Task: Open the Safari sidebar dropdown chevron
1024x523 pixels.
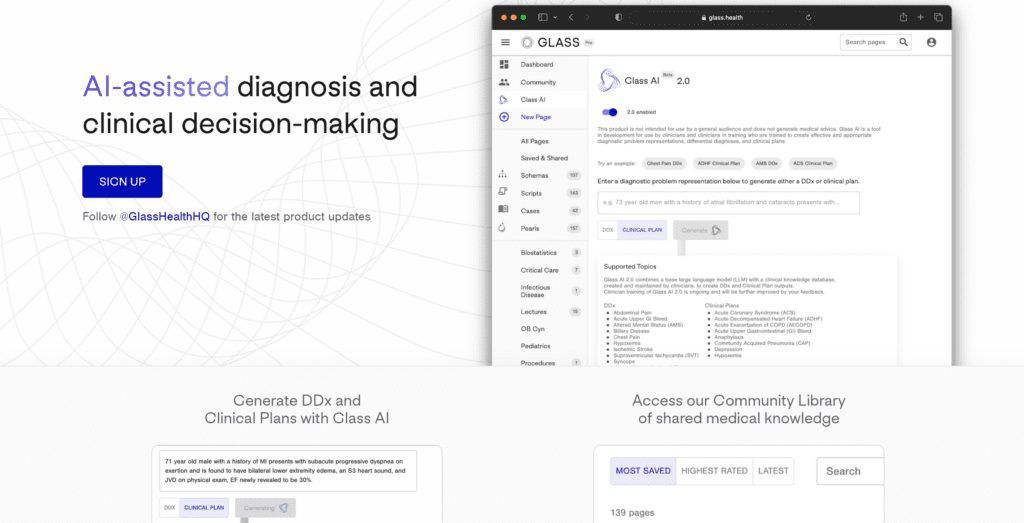Action: click(555, 18)
